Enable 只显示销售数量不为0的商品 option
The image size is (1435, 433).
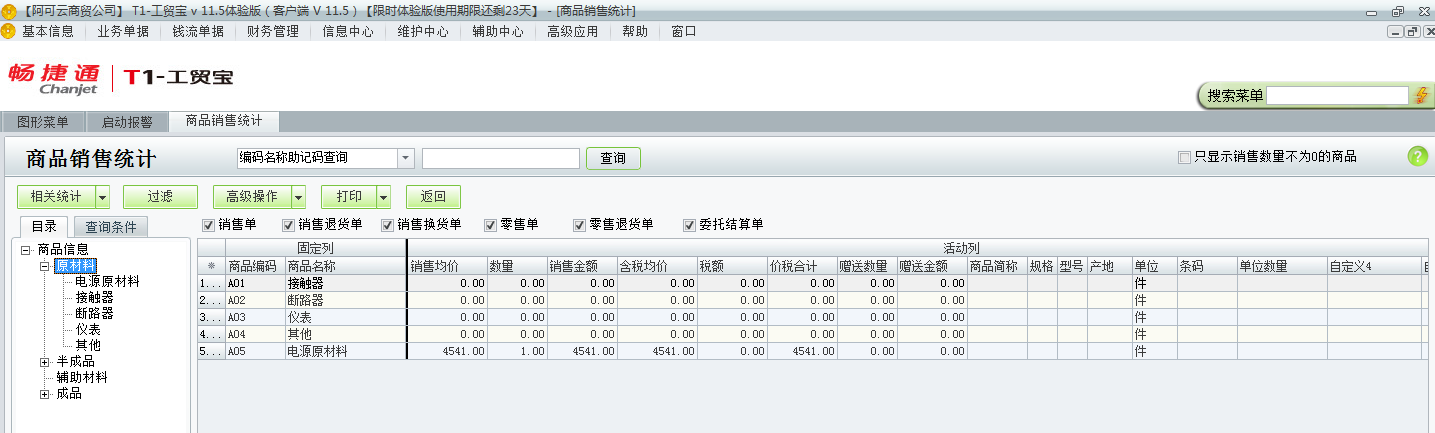1185,157
